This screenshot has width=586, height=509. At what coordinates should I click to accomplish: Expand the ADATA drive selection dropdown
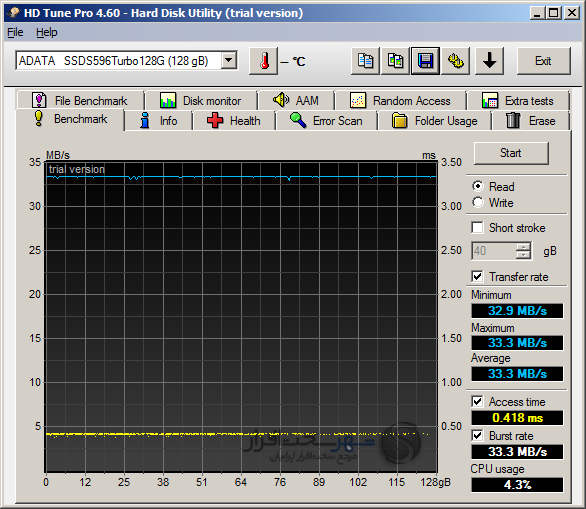tap(228, 60)
